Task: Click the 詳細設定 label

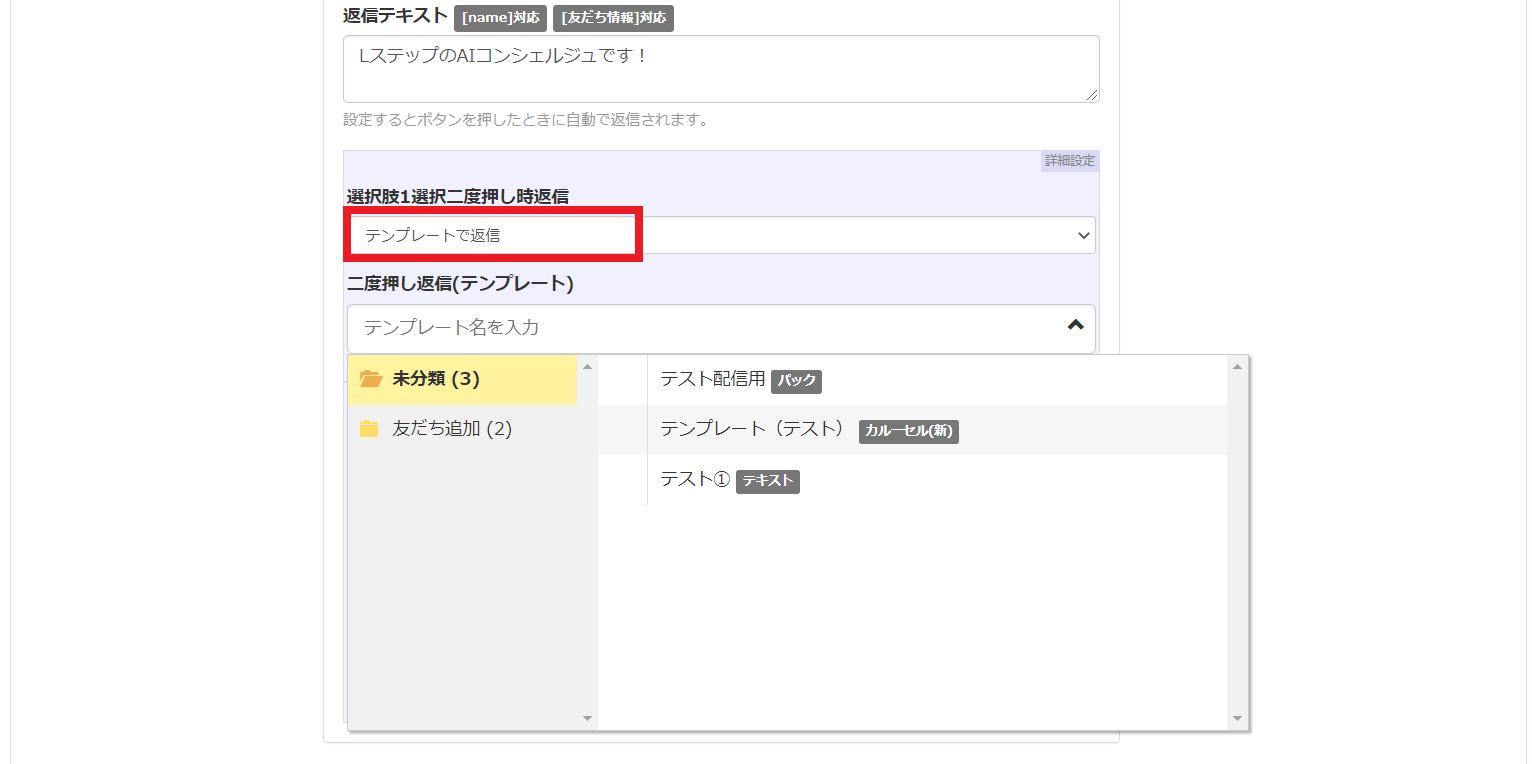Action: click(1070, 161)
